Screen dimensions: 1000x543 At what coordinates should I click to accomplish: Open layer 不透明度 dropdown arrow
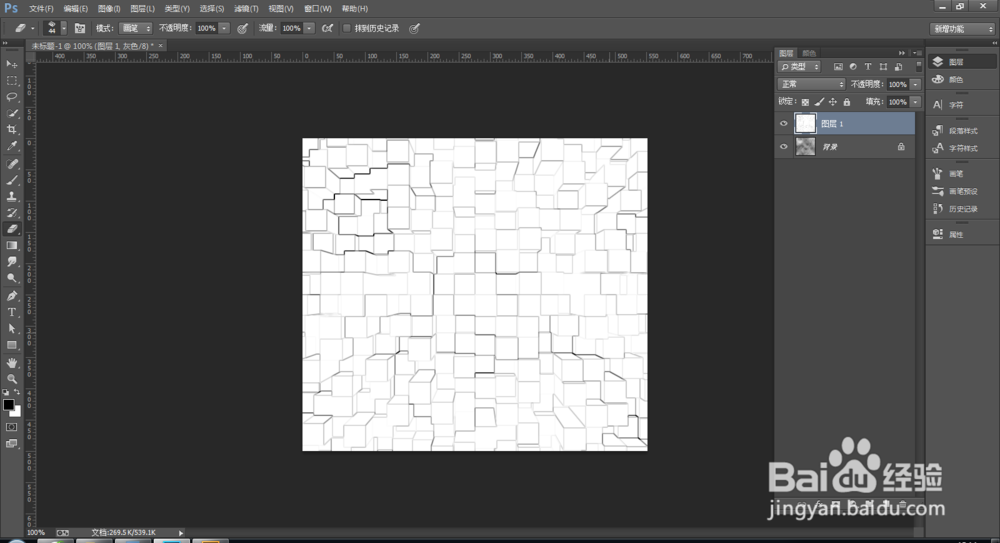click(915, 84)
